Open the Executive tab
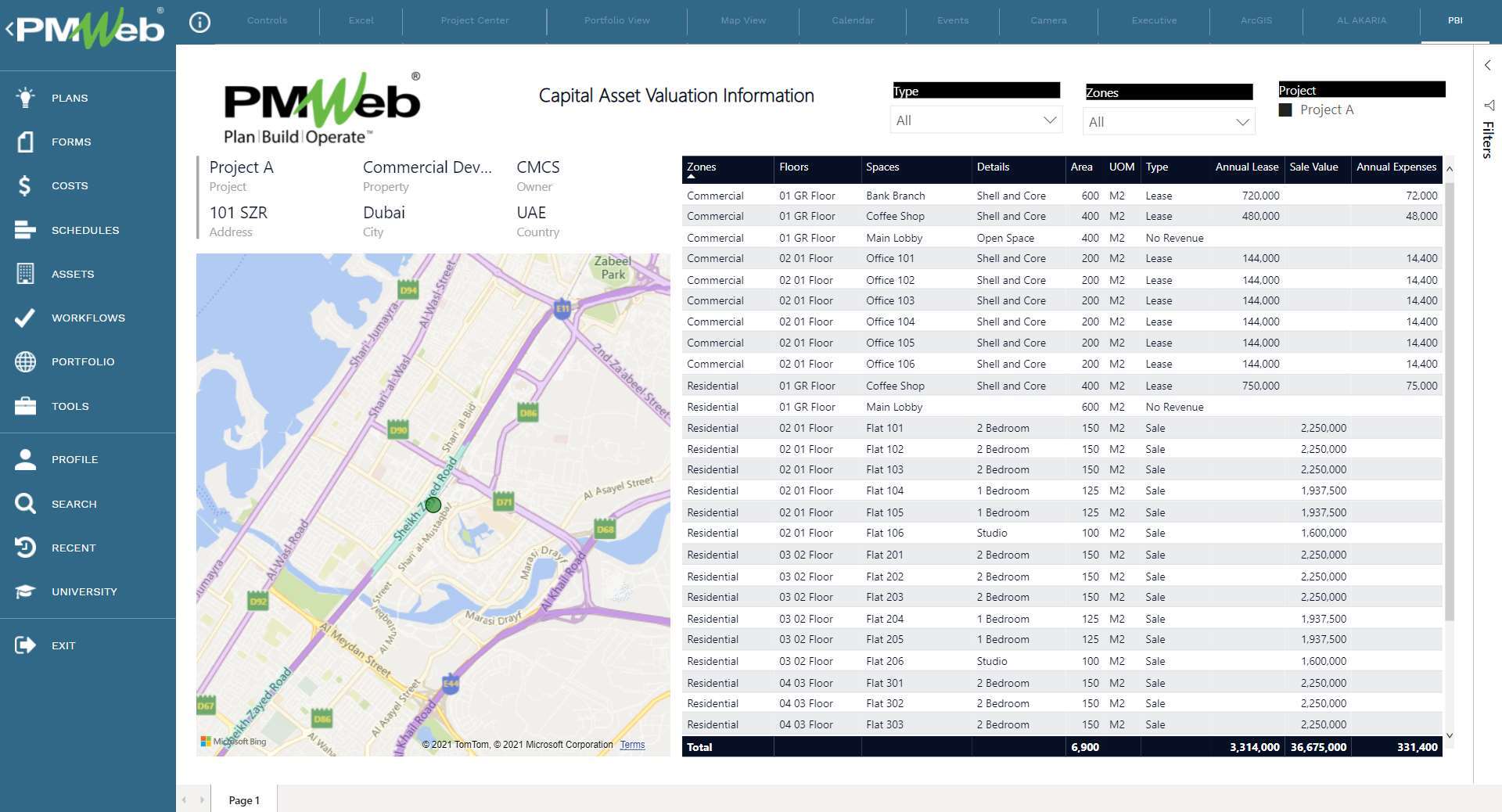This screenshot has width=1502, height=812. (1154, 20)
